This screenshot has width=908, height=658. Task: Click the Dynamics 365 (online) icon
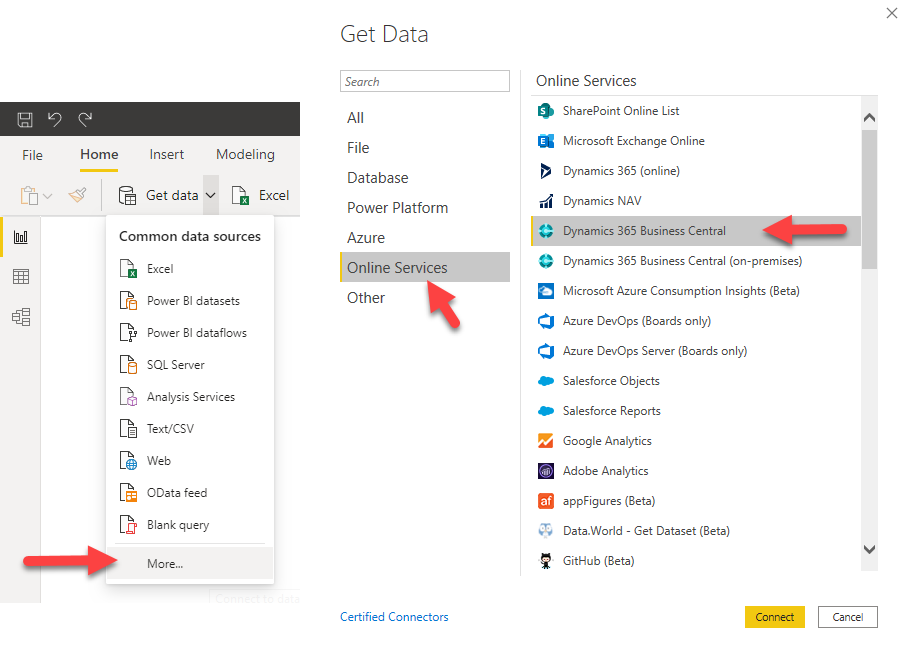545,171
